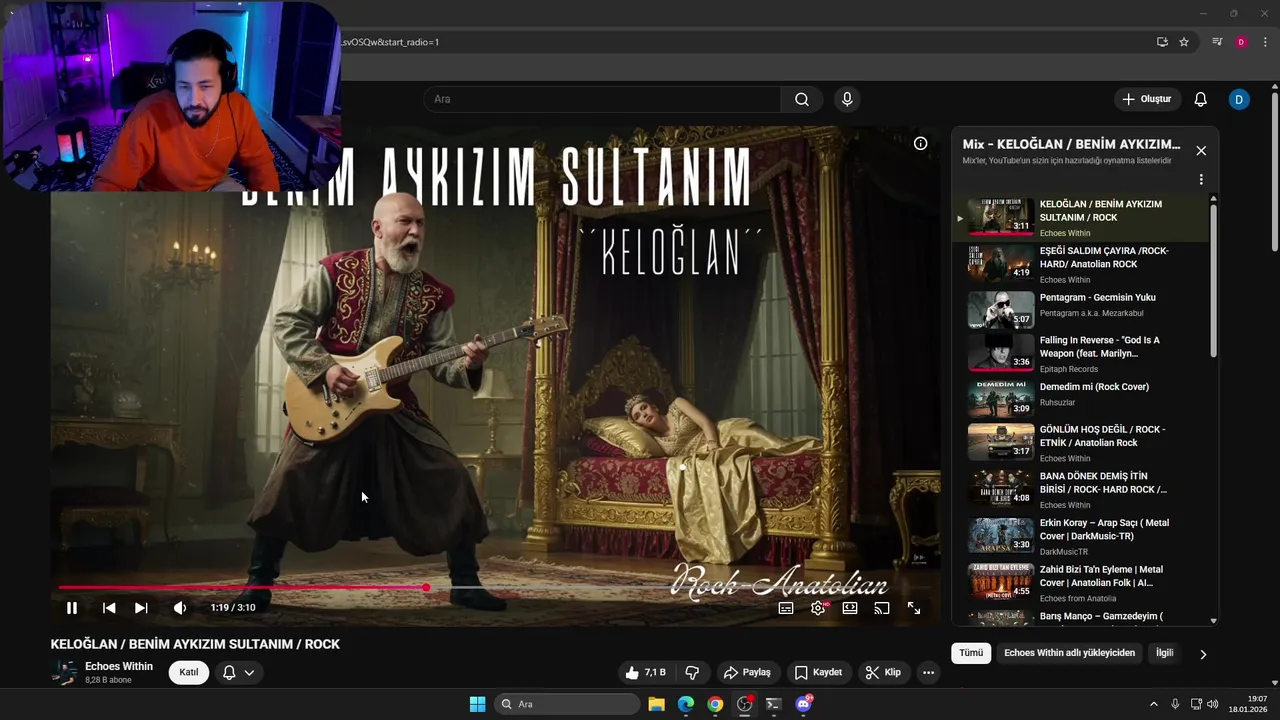Share video with Paylaş button
The height and width of the screenshot is (720, 1280).
(x=747, y=673)
